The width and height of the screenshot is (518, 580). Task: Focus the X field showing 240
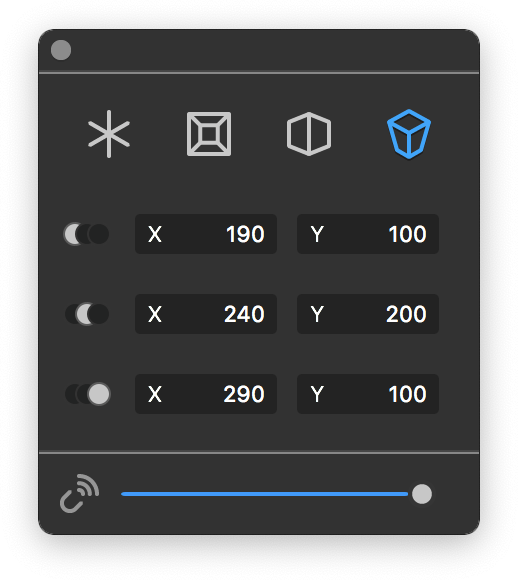(x=206, y=314)
